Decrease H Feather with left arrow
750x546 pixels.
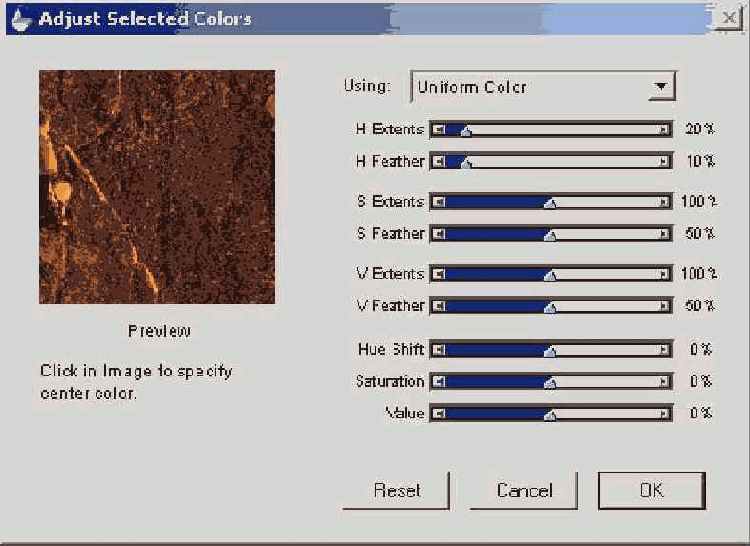438,162
